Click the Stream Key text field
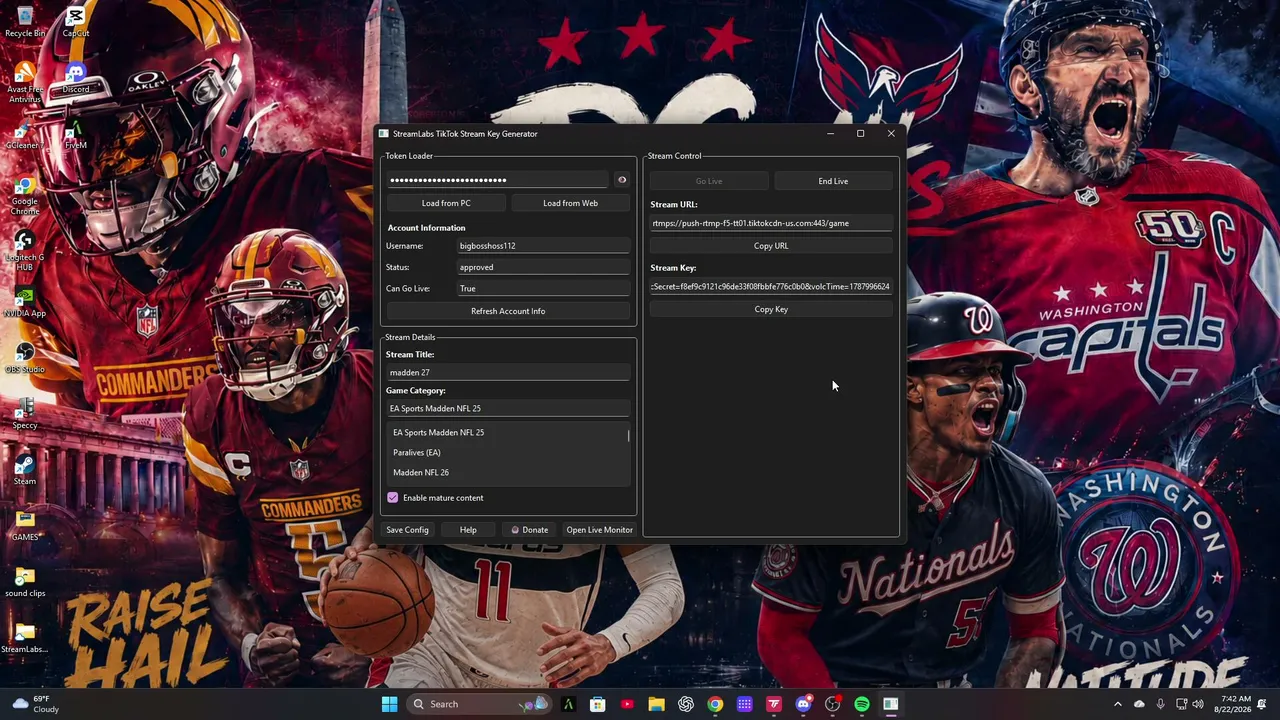1280x720 pixels. (771, 287)
